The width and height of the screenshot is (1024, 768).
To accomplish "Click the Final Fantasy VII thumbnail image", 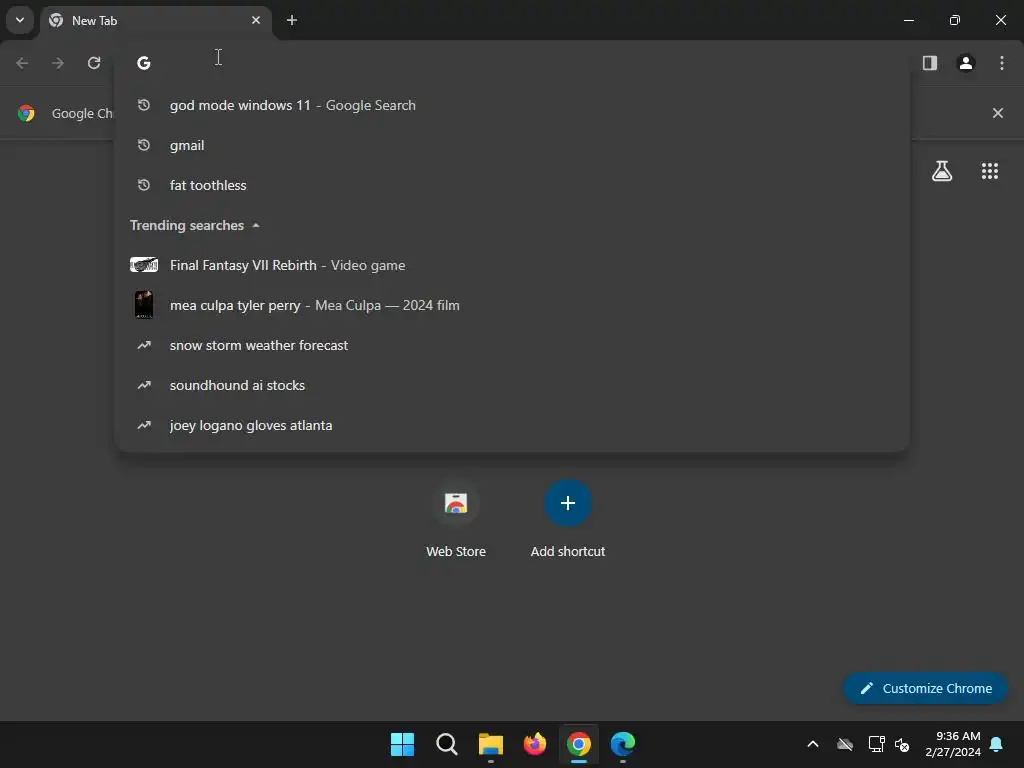I will point(144,264).
